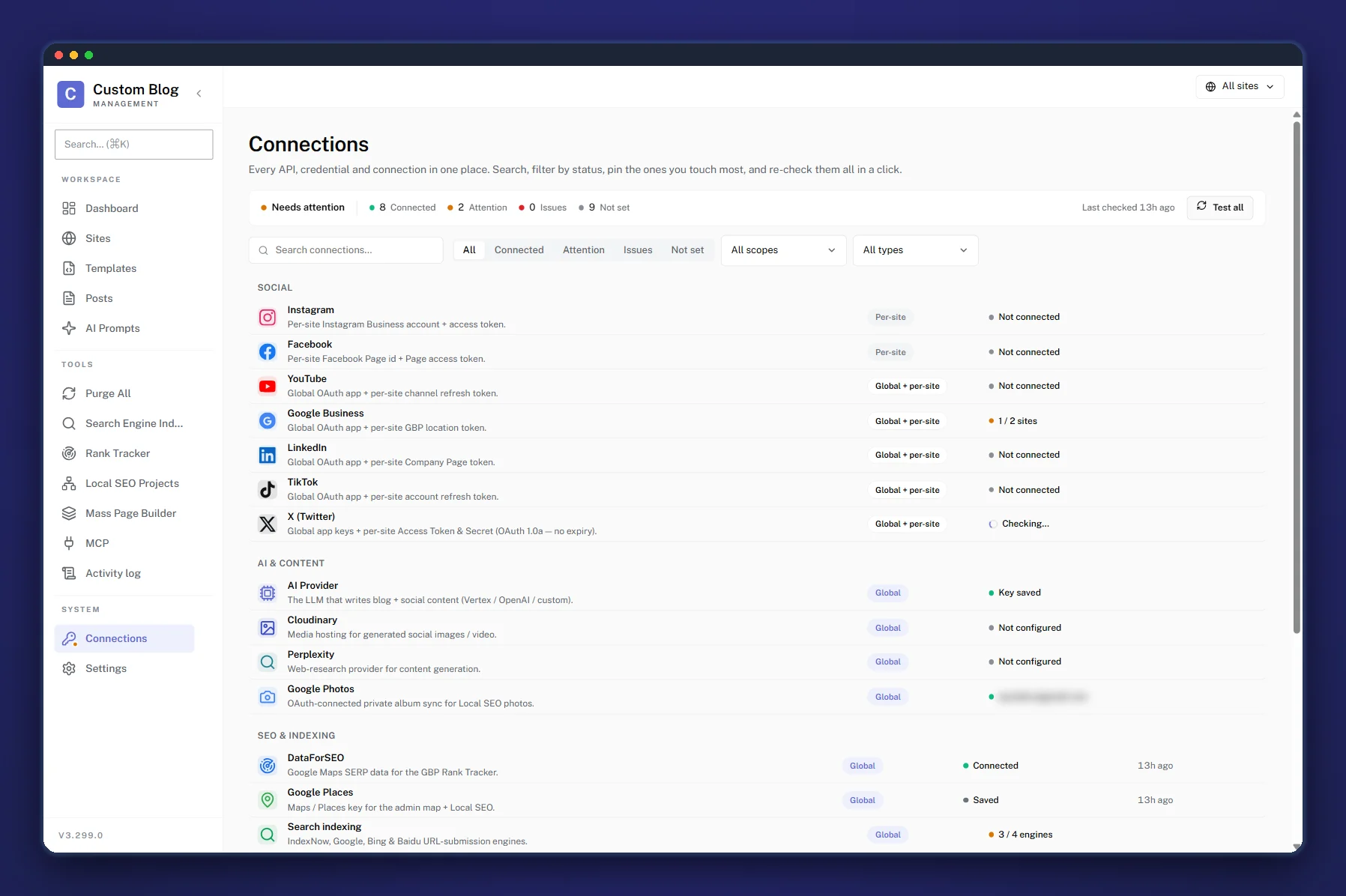
Task: Click the TikTok connection icon
Action: coord(268,489)
